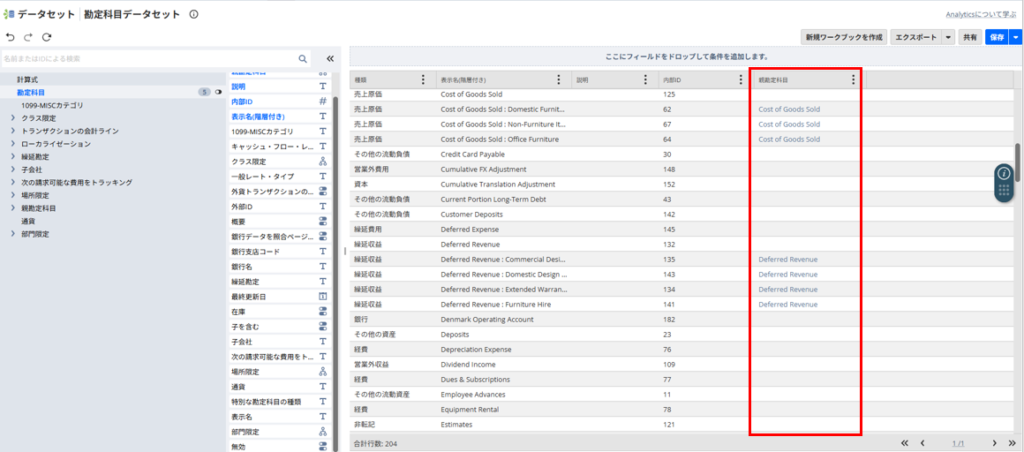Open the 種類 column three-dot menu
1024x452 pixels.
pyautogui.click(x=423, y=80)
